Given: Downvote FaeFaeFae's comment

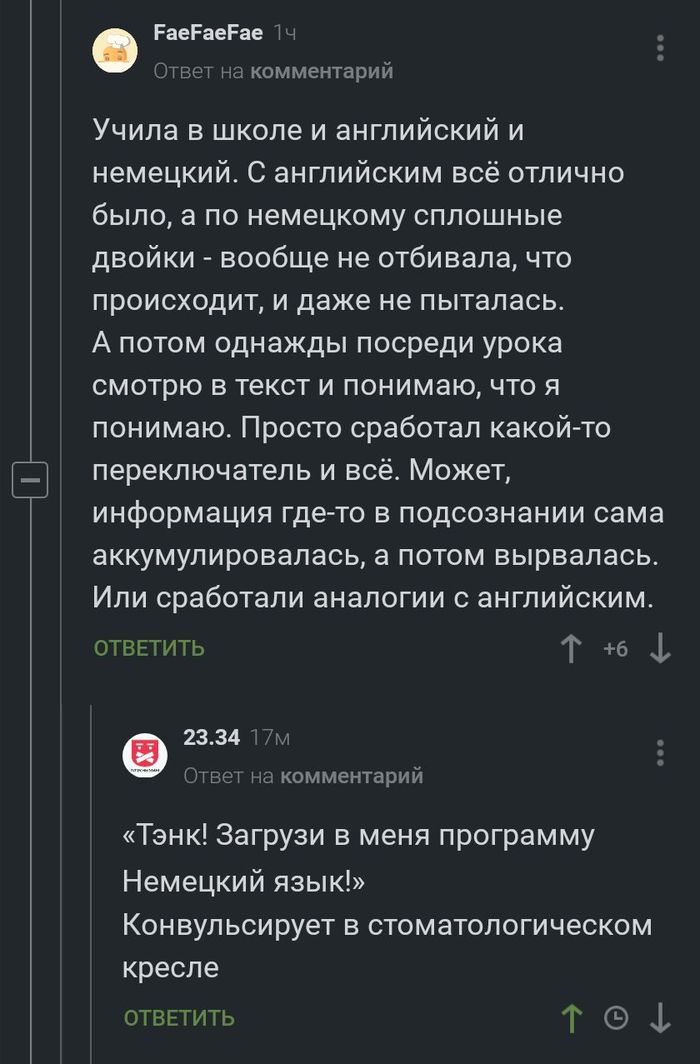Looking at the screenshot, I should pos(660,649).
